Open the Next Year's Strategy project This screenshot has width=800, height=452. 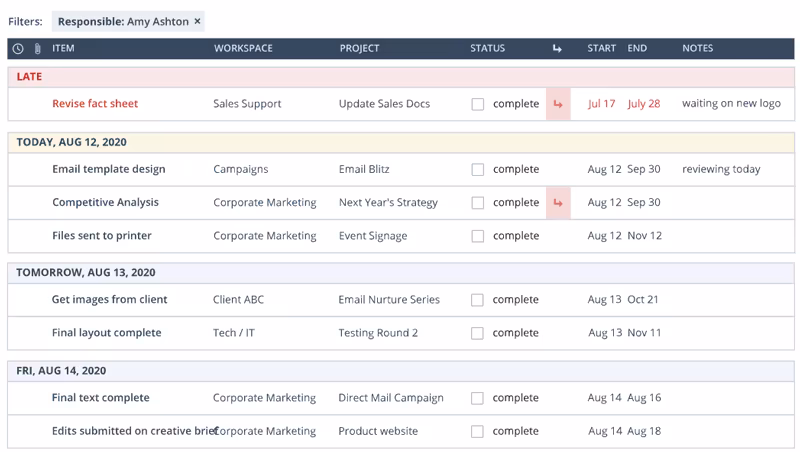(388, 203)
